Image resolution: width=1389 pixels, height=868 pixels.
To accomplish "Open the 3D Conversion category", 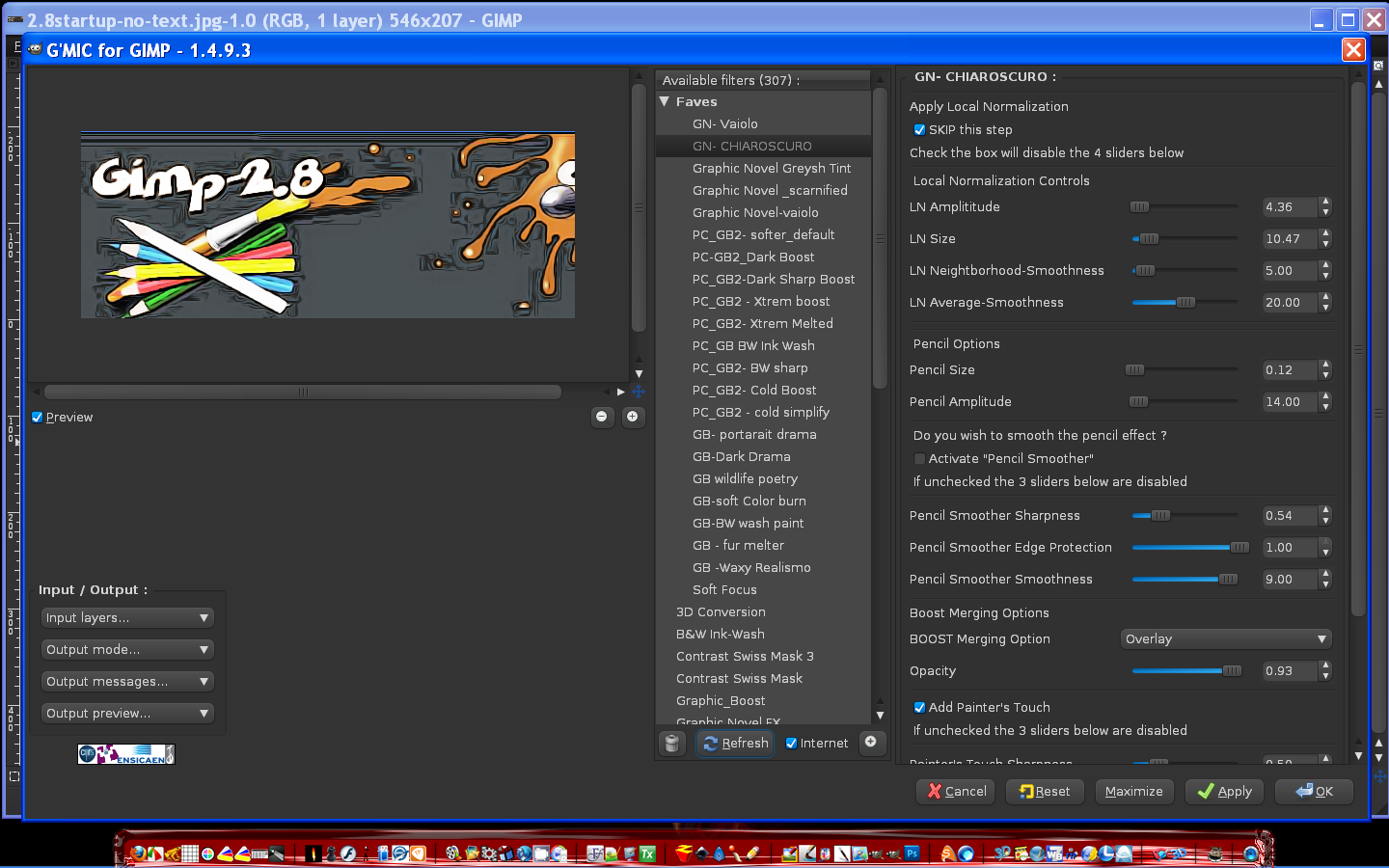I will pos(721,611).
